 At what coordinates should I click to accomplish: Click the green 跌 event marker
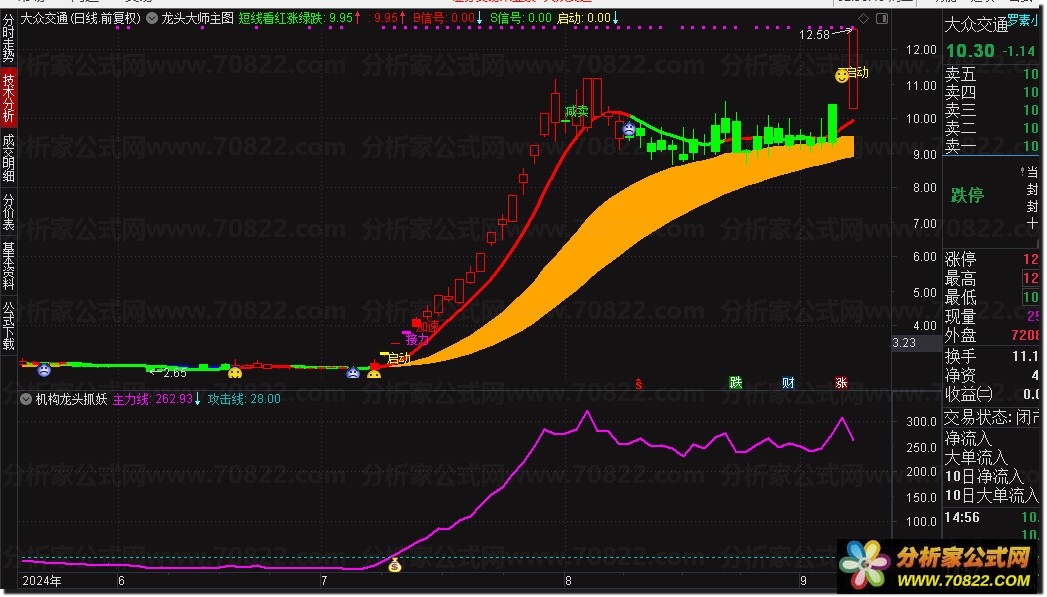click(x=736, y=383)
